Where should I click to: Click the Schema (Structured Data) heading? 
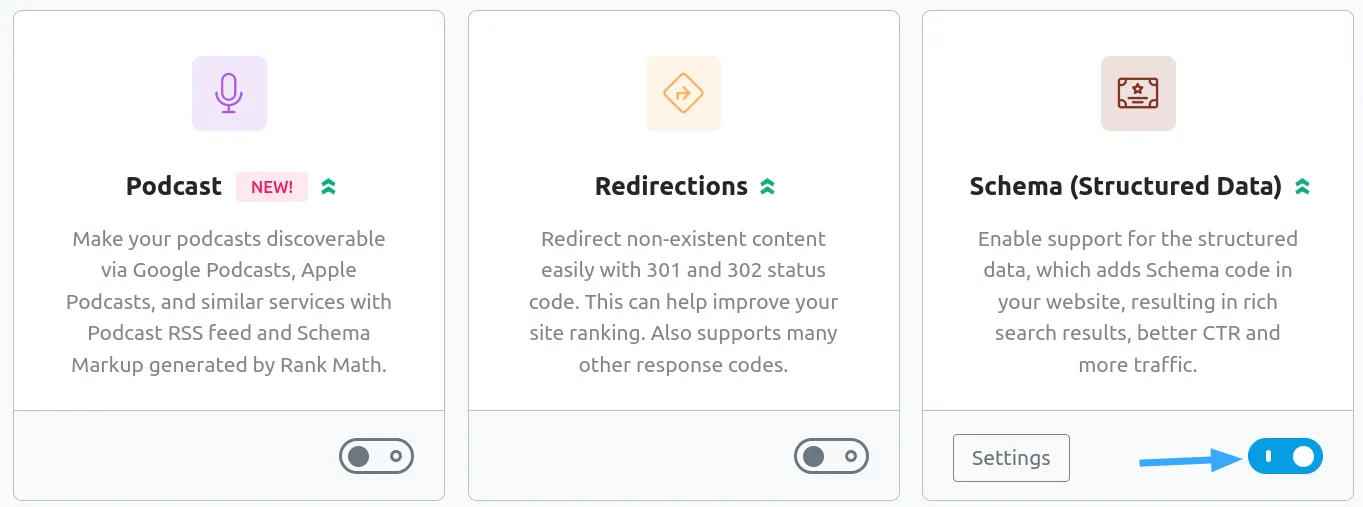[1125, 187]
